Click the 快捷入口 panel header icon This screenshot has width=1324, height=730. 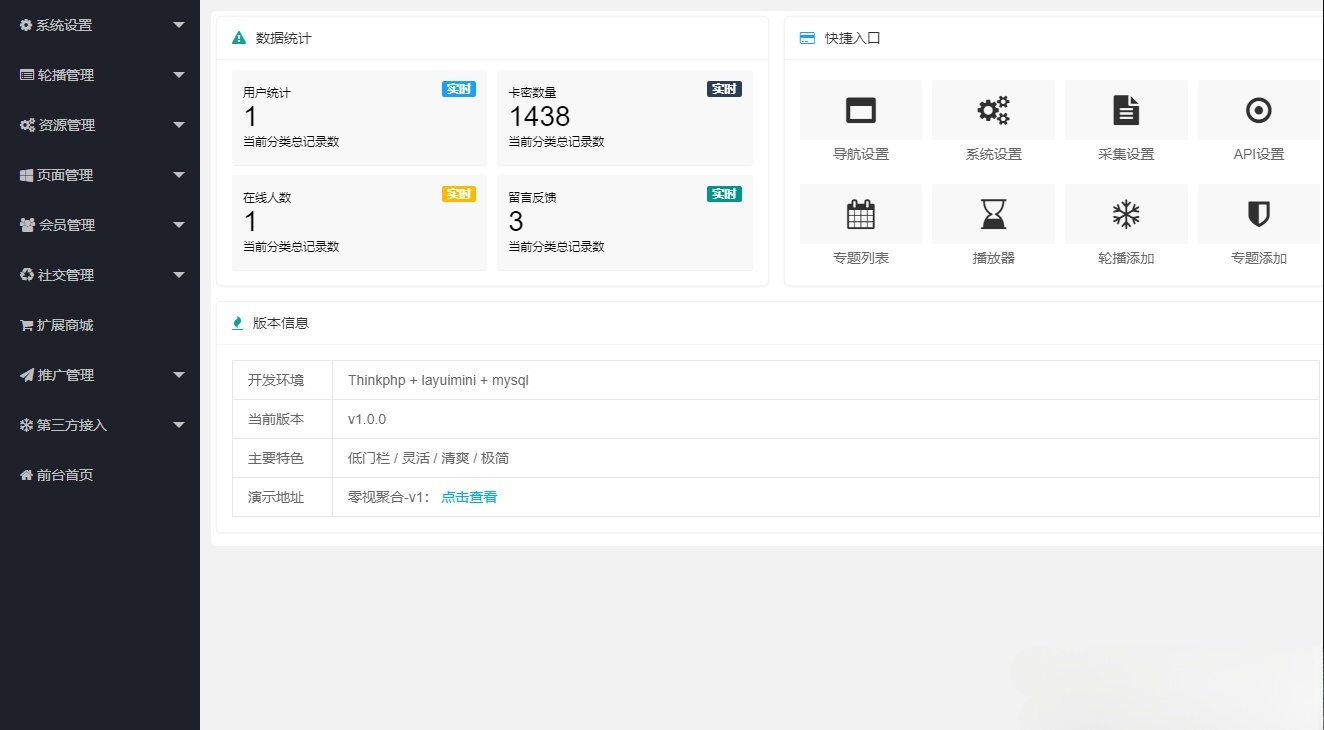pyautogui.click(x=806, y=37)
